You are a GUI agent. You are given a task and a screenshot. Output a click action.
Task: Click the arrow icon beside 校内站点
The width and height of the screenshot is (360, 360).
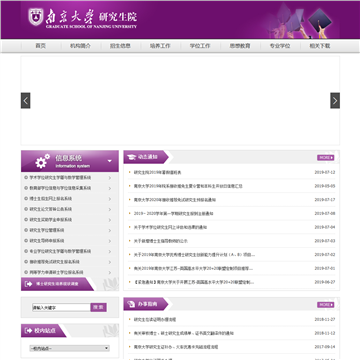[29, 331]
